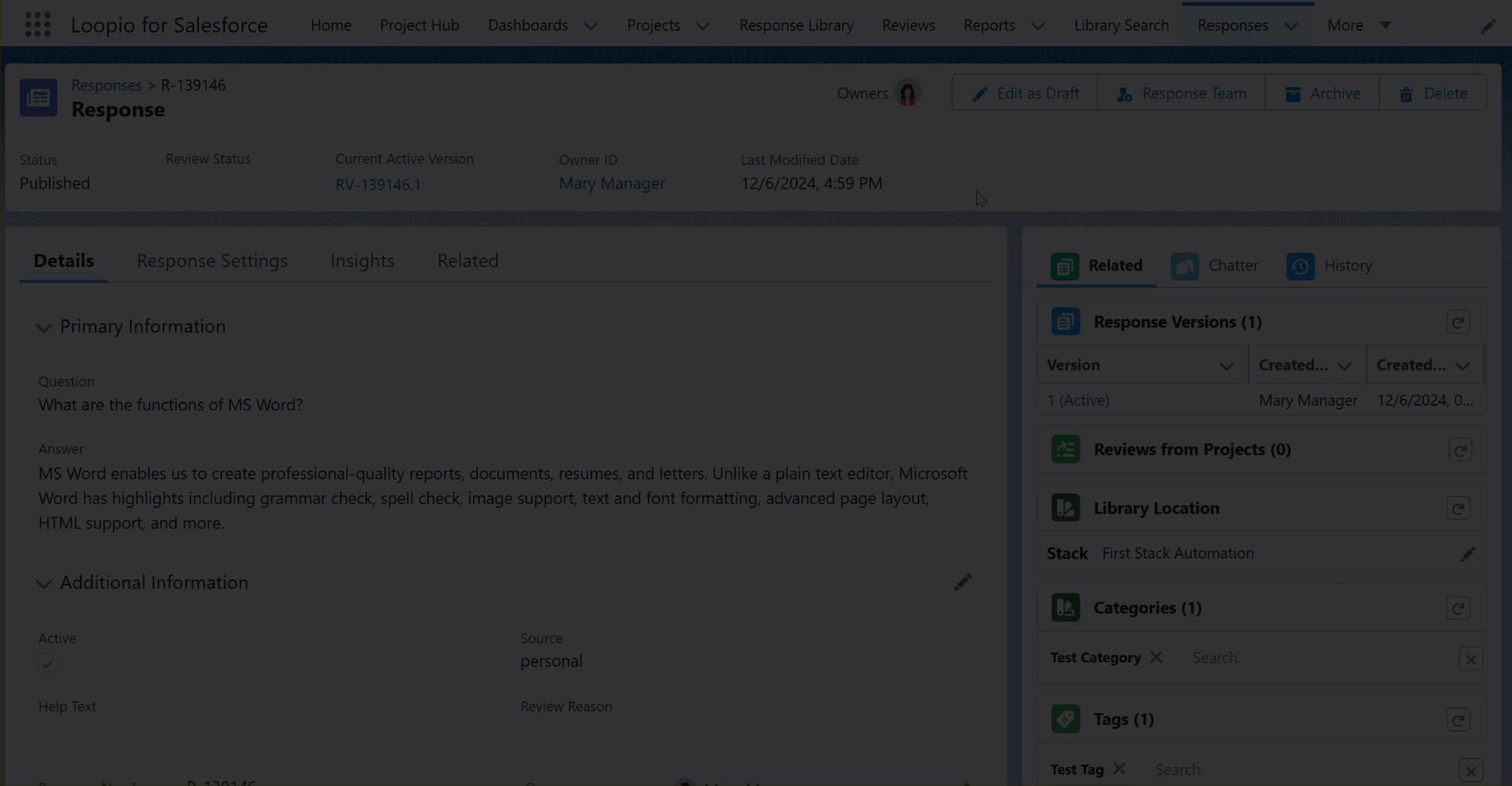Click the Delete button
The height and width of the screenshot is (786, 1512).
point(1433,93)
